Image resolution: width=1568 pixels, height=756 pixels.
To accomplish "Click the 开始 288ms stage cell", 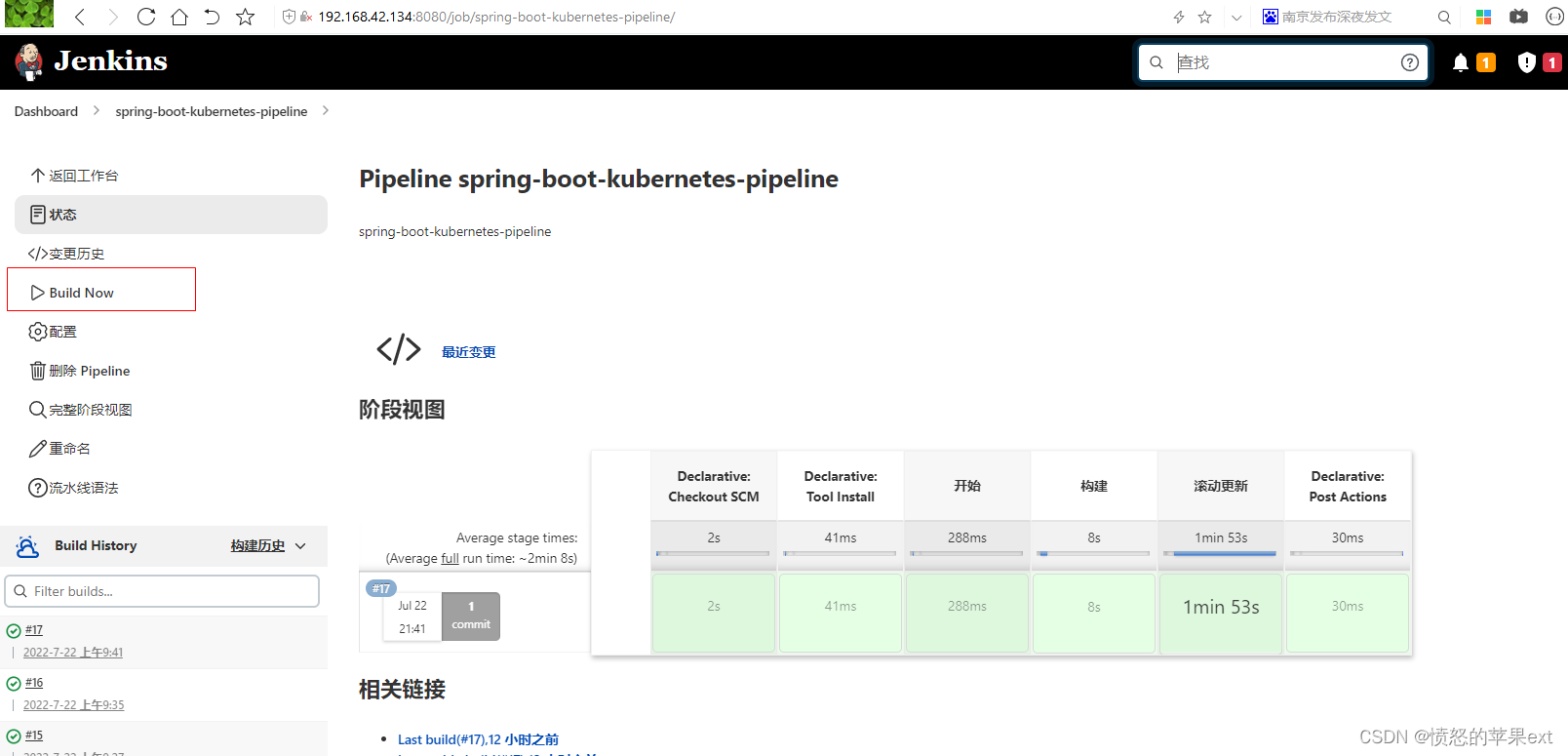I will pyautogui.click(x=967, y=613).
